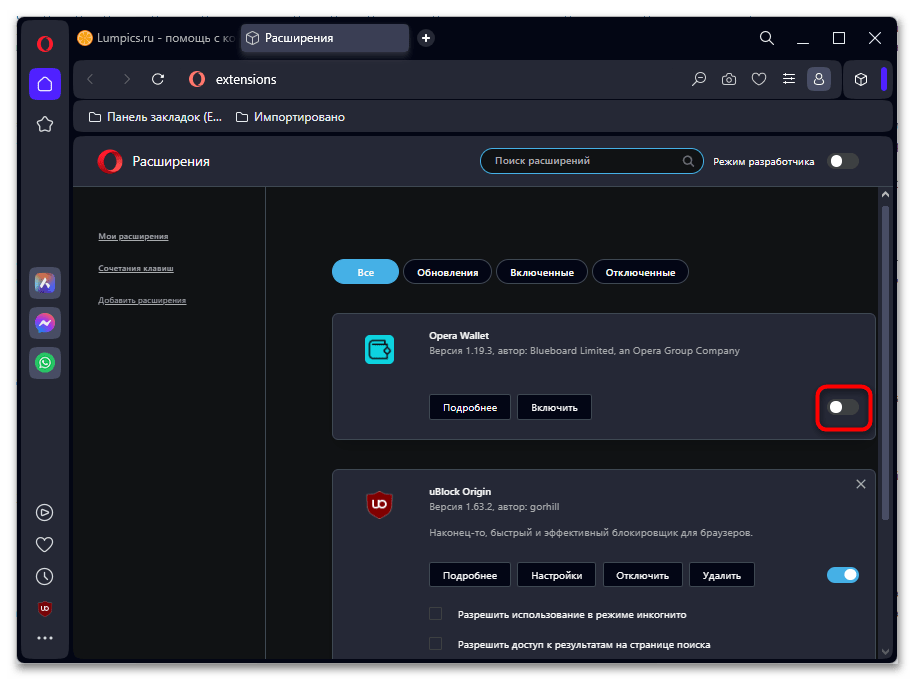Click Удалить for uBlock Origin
Viewport: 914px width, 680px height.
(x=722, y=575)
